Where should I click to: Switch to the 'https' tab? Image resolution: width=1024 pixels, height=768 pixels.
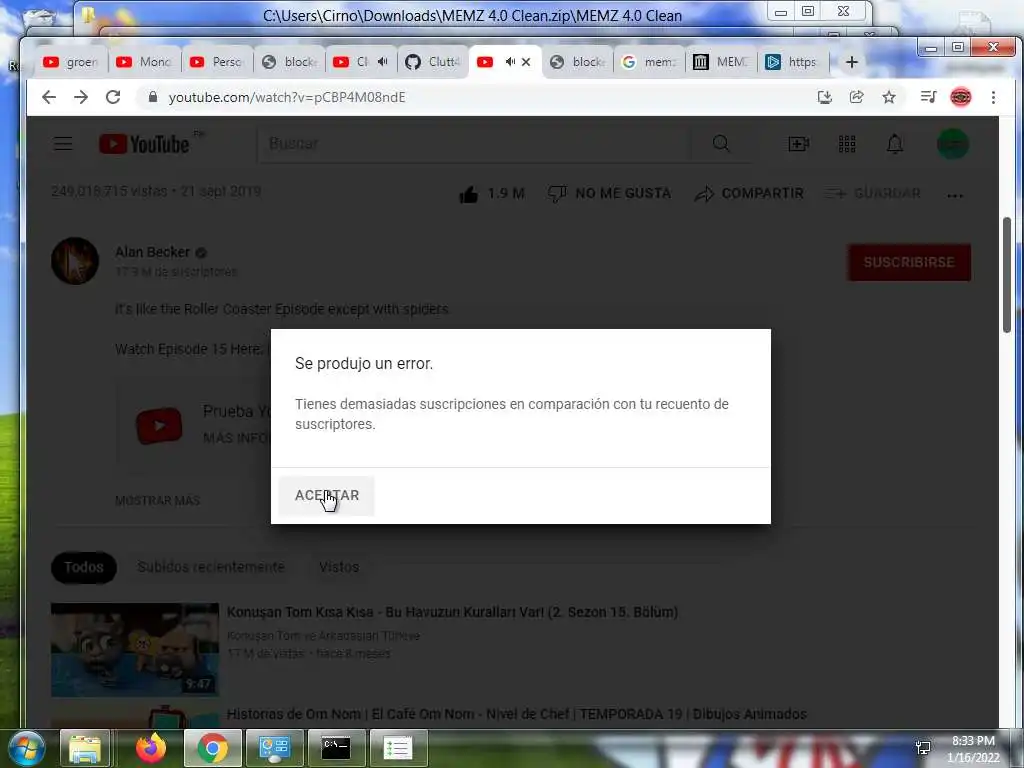[x=793, y=62]
